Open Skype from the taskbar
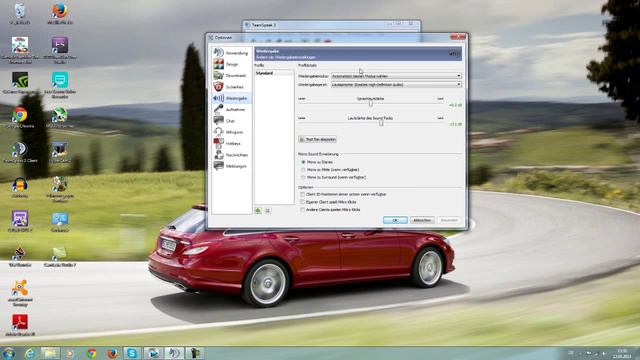The width and height of the screenshot is (640, 360). click(x=132, y=353)
